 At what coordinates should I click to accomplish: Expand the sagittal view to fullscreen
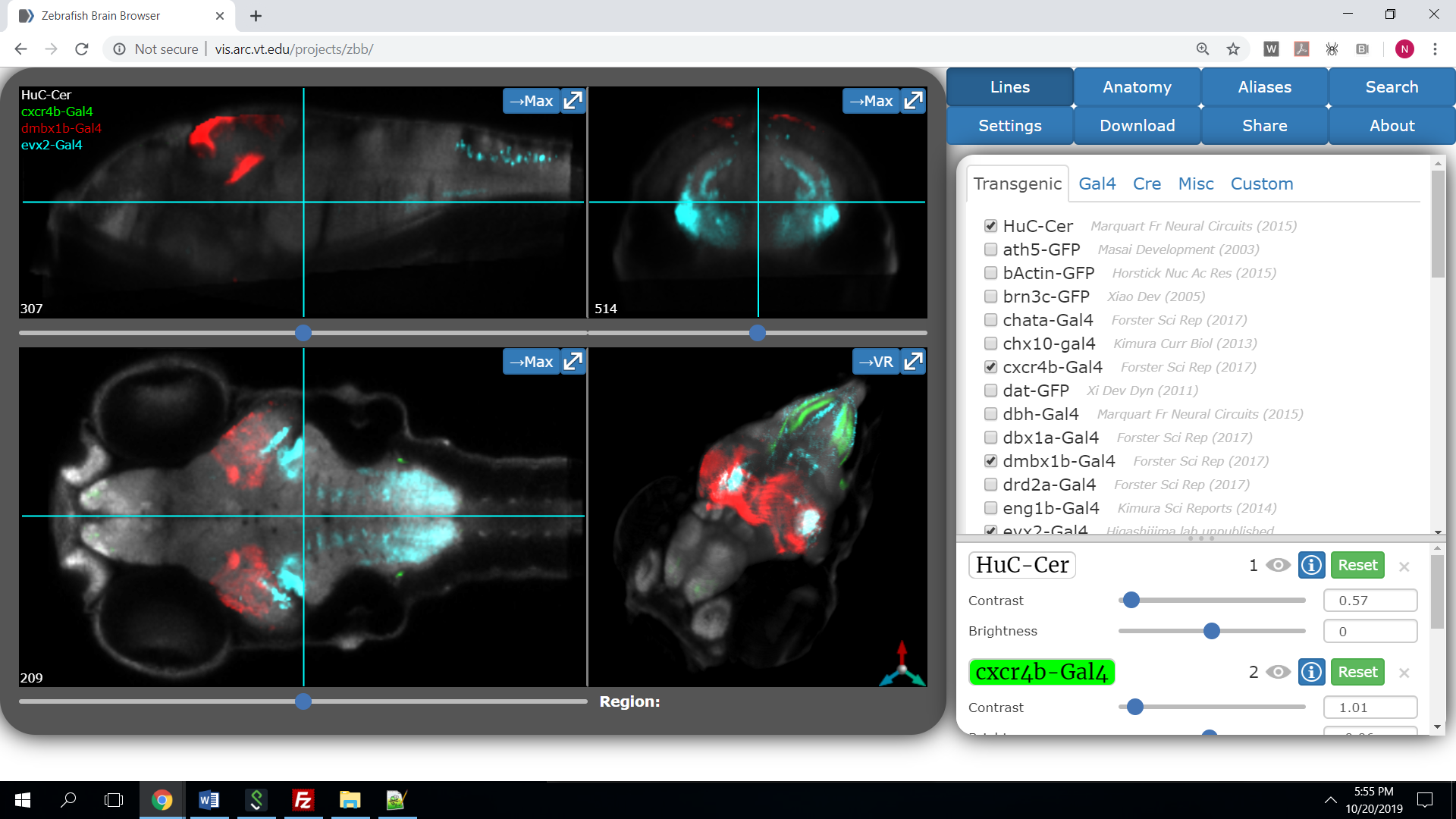[x=573, y=101]
